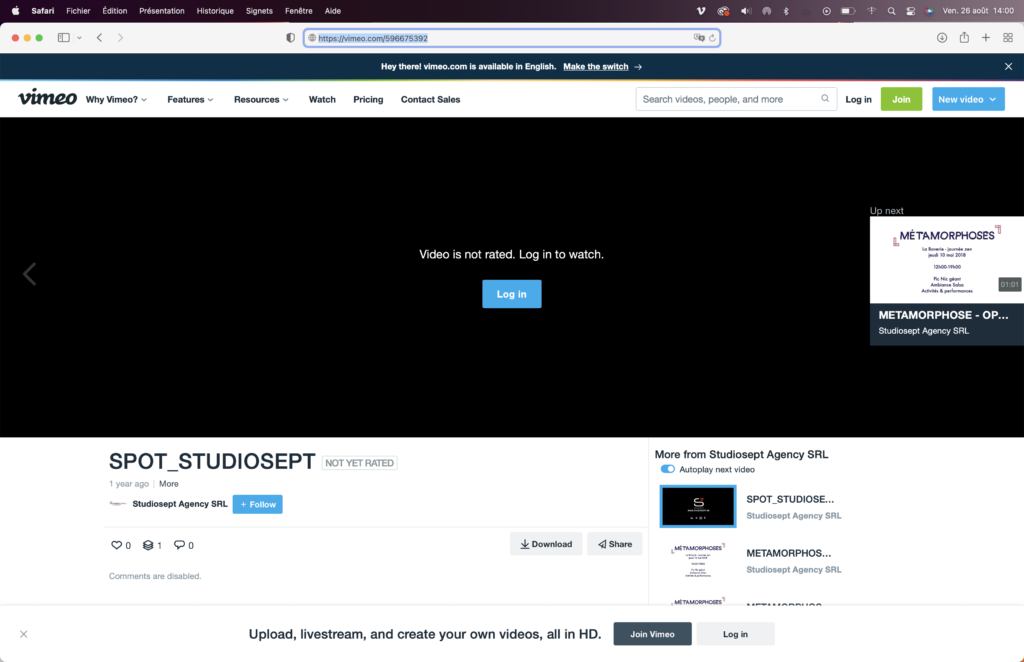Open the Apple menu
1024x662 pixels.
coord(16,10)
